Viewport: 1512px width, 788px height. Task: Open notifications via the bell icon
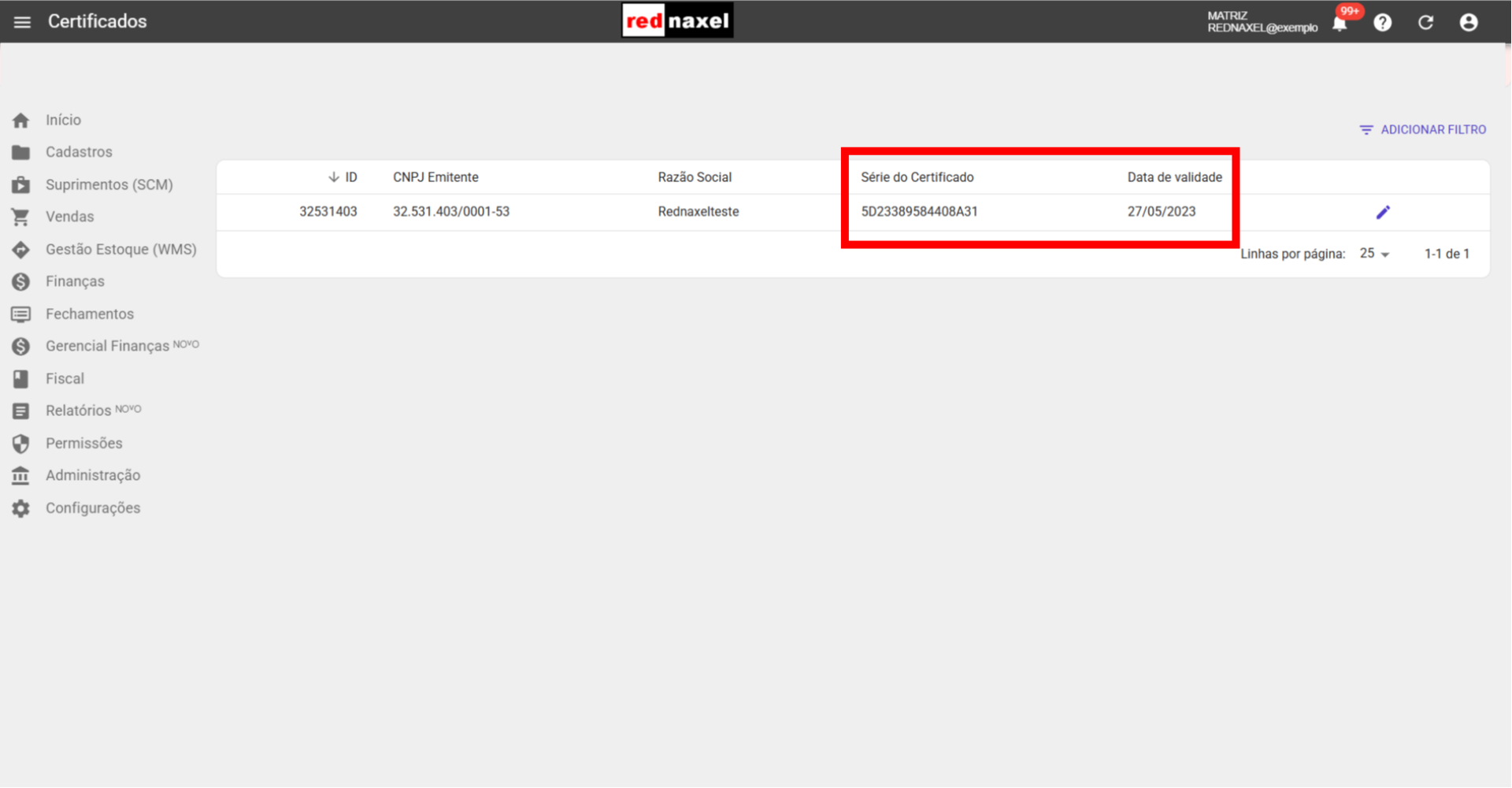click(1339, 22)
